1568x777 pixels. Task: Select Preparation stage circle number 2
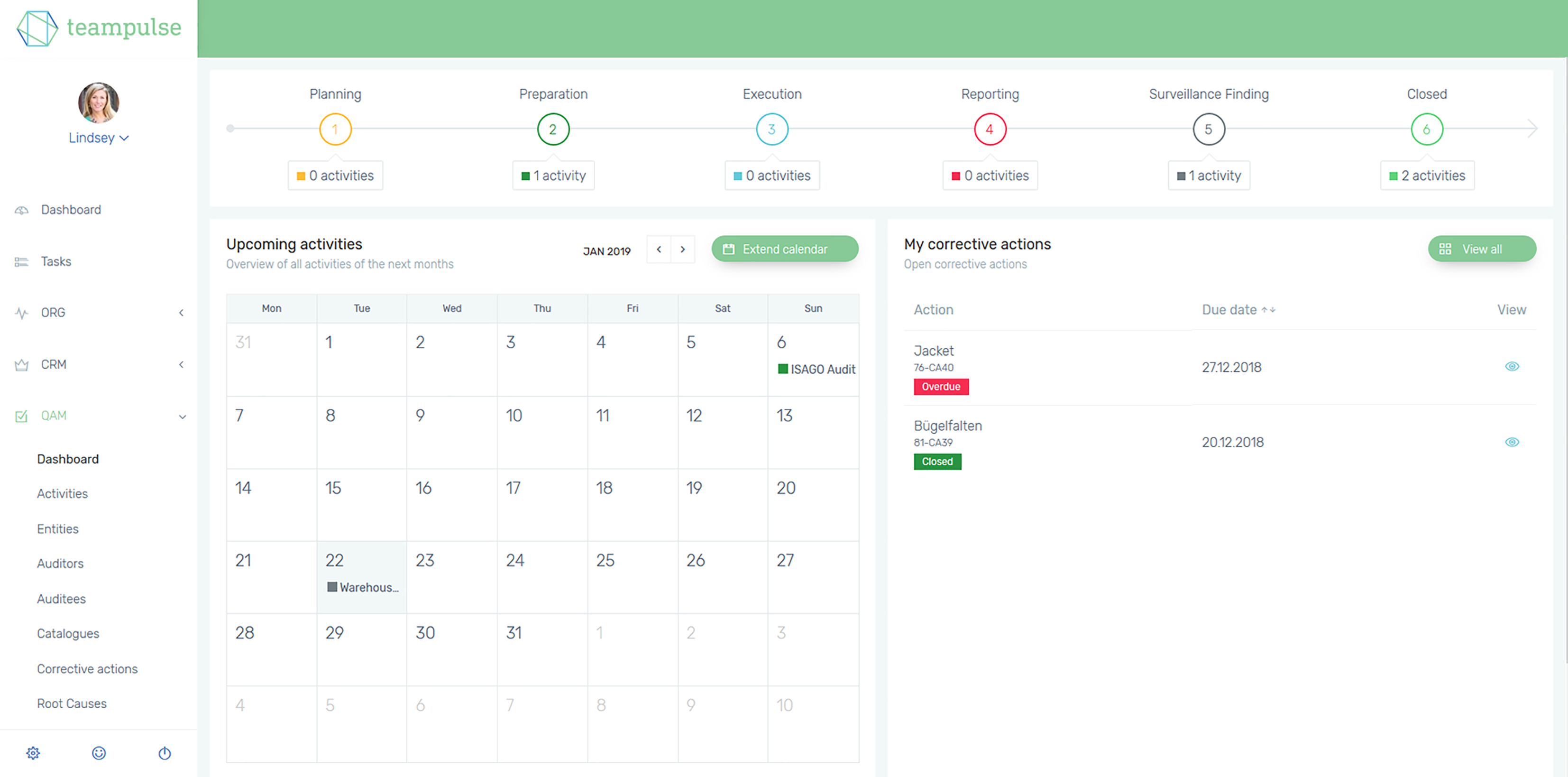(553, 129)
